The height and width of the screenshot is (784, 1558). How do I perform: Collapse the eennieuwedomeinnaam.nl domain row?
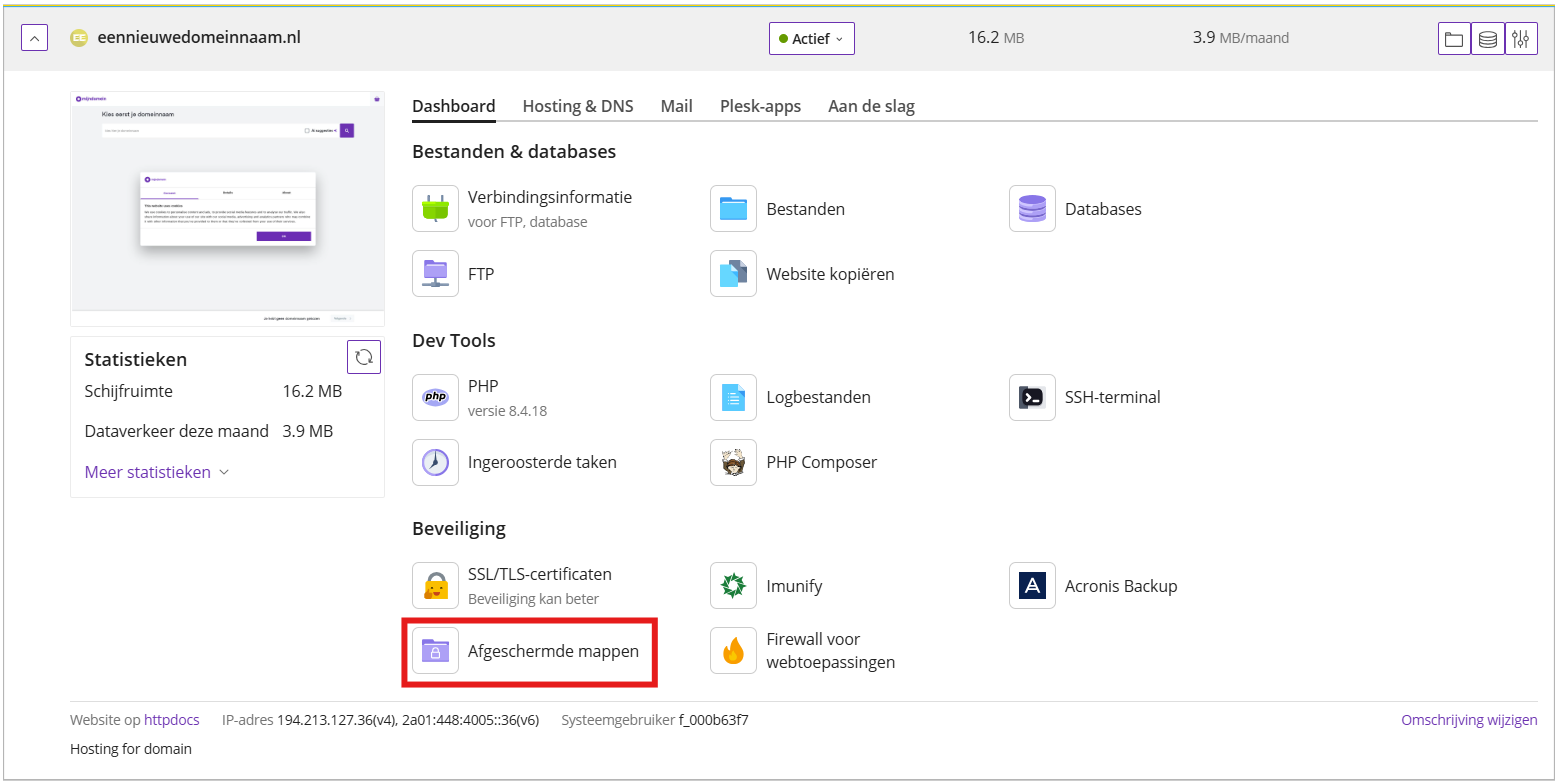[34, 38]
